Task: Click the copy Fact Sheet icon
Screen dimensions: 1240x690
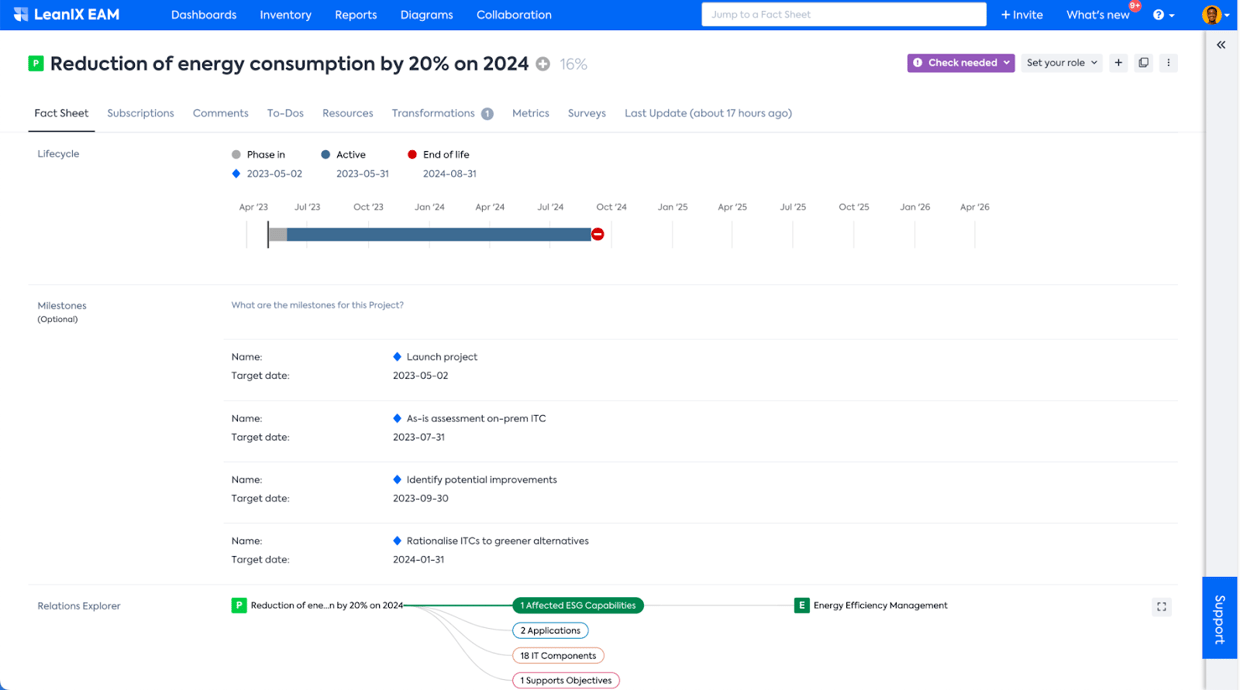Action: 1143,62
